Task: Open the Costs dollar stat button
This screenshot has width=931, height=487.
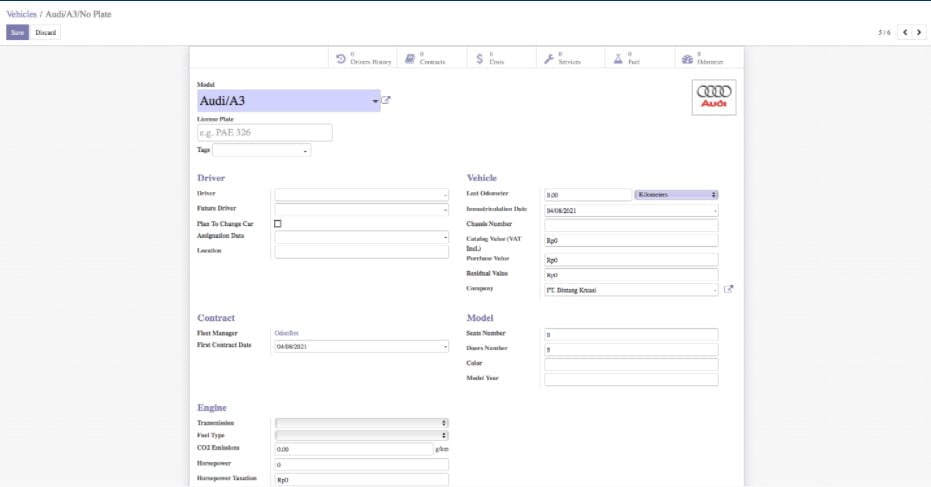Action: point(501,58)
